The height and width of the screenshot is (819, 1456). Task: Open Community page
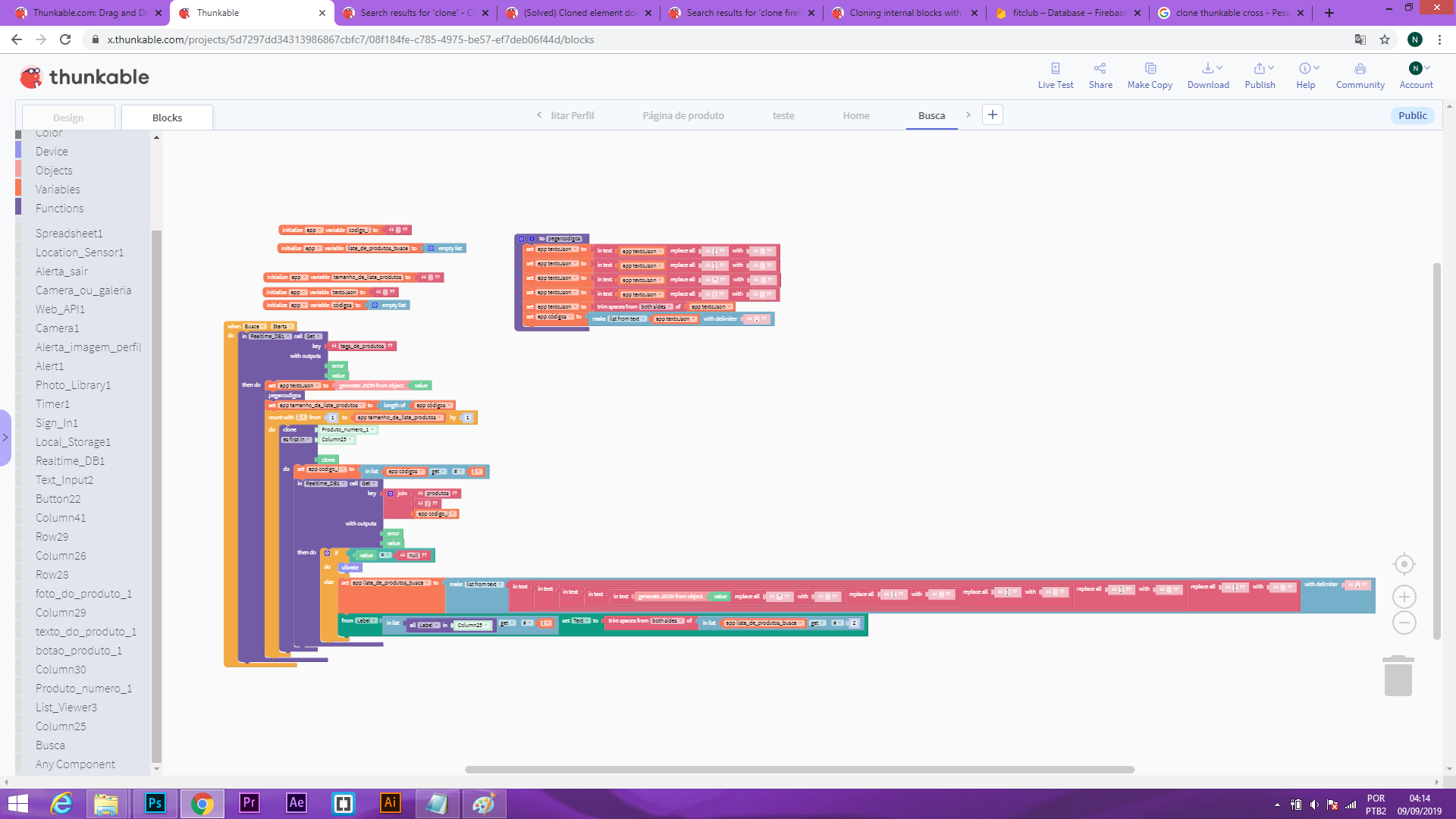[x=1360, y=75]
